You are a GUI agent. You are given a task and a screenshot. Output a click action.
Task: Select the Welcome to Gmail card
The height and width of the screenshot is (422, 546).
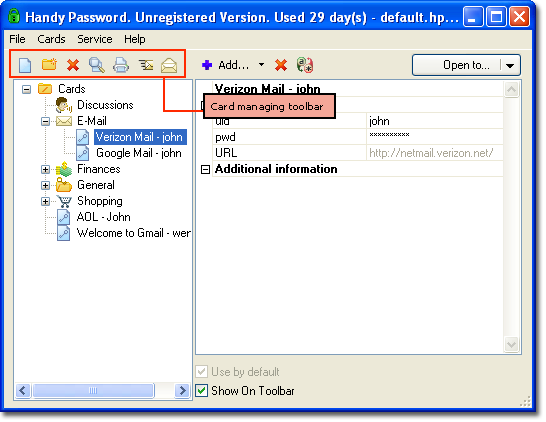tap(134, 233)
